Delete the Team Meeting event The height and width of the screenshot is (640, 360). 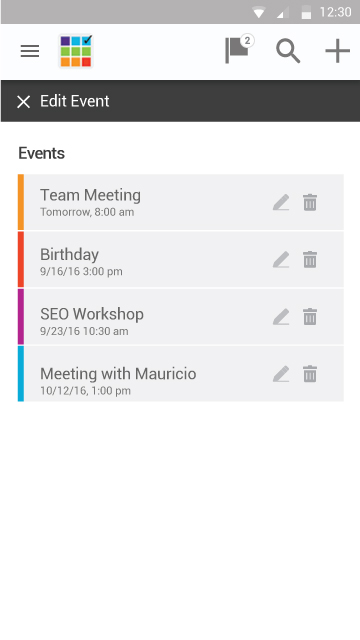coord(310,202)
